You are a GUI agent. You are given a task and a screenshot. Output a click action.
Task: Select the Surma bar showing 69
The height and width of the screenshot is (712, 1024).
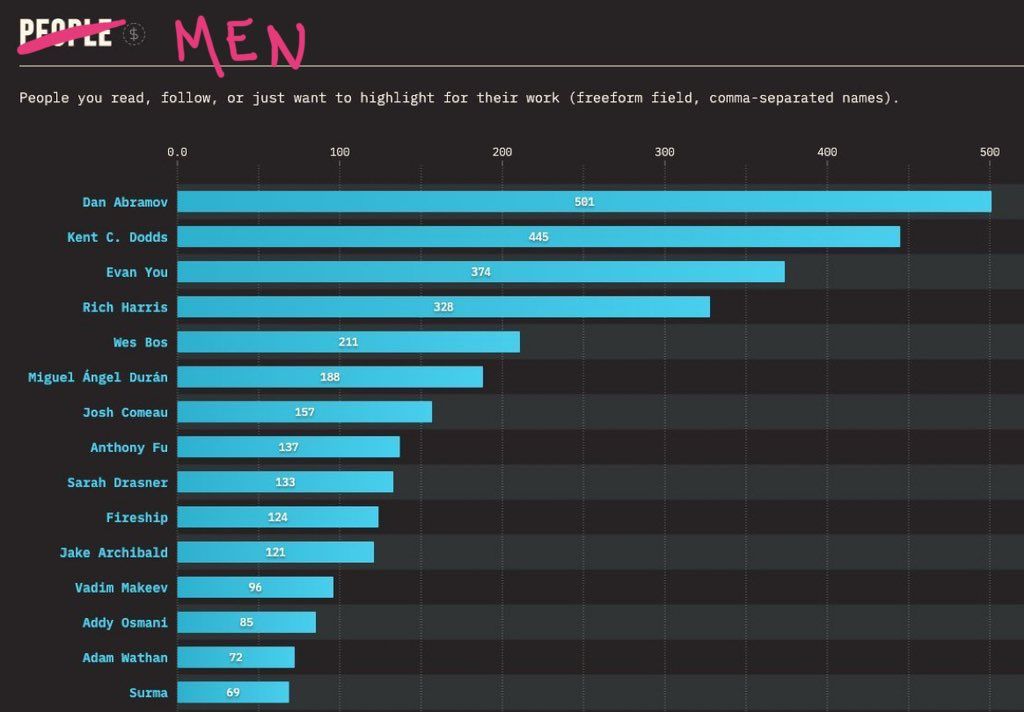(232, 692)
